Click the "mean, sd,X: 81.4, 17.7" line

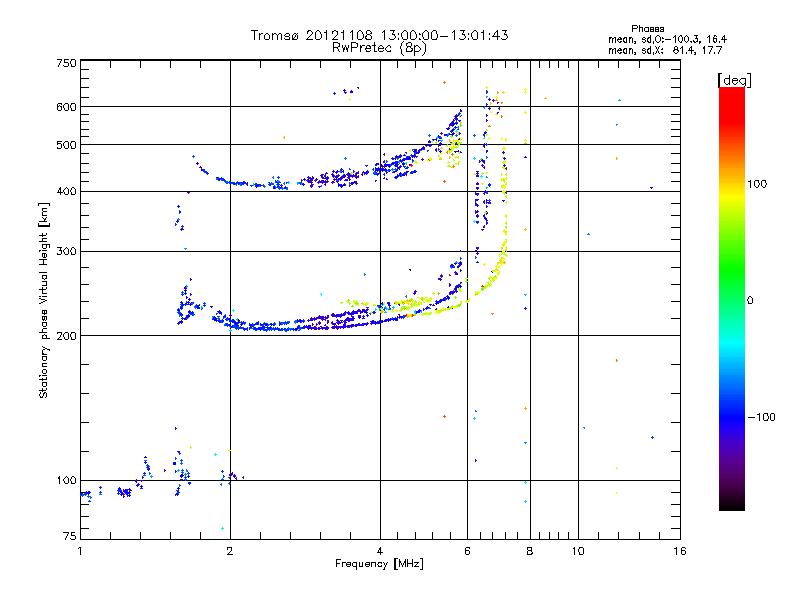click(x=665, y=50)
